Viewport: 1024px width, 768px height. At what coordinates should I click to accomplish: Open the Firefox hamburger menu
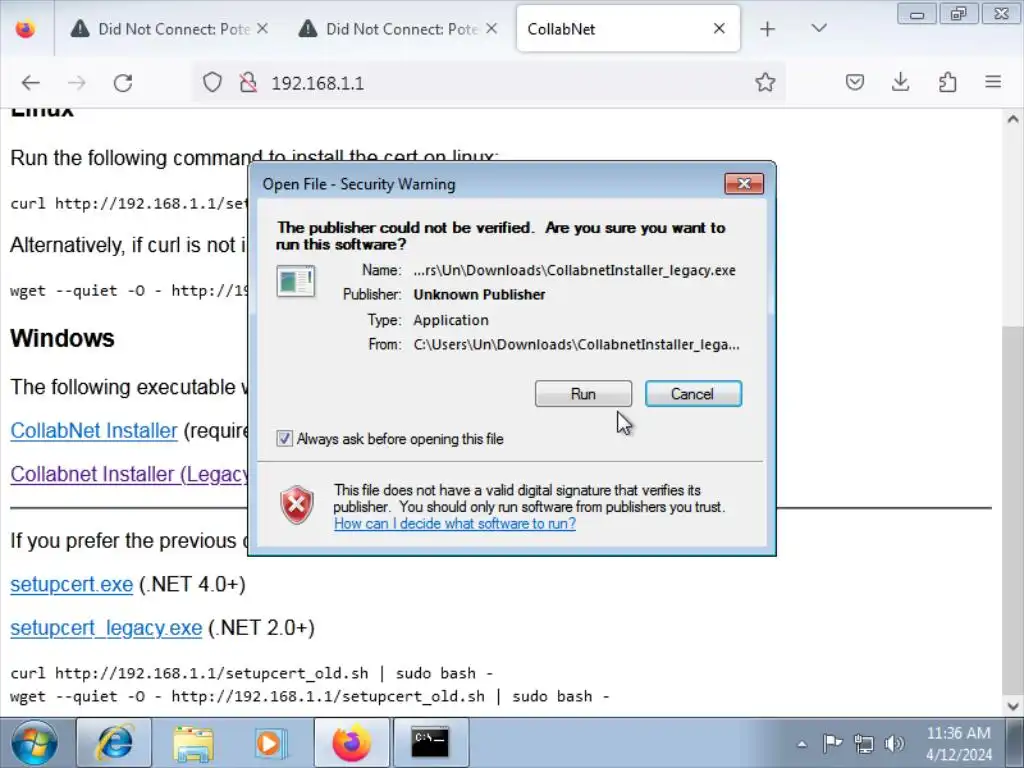point(993,82)
